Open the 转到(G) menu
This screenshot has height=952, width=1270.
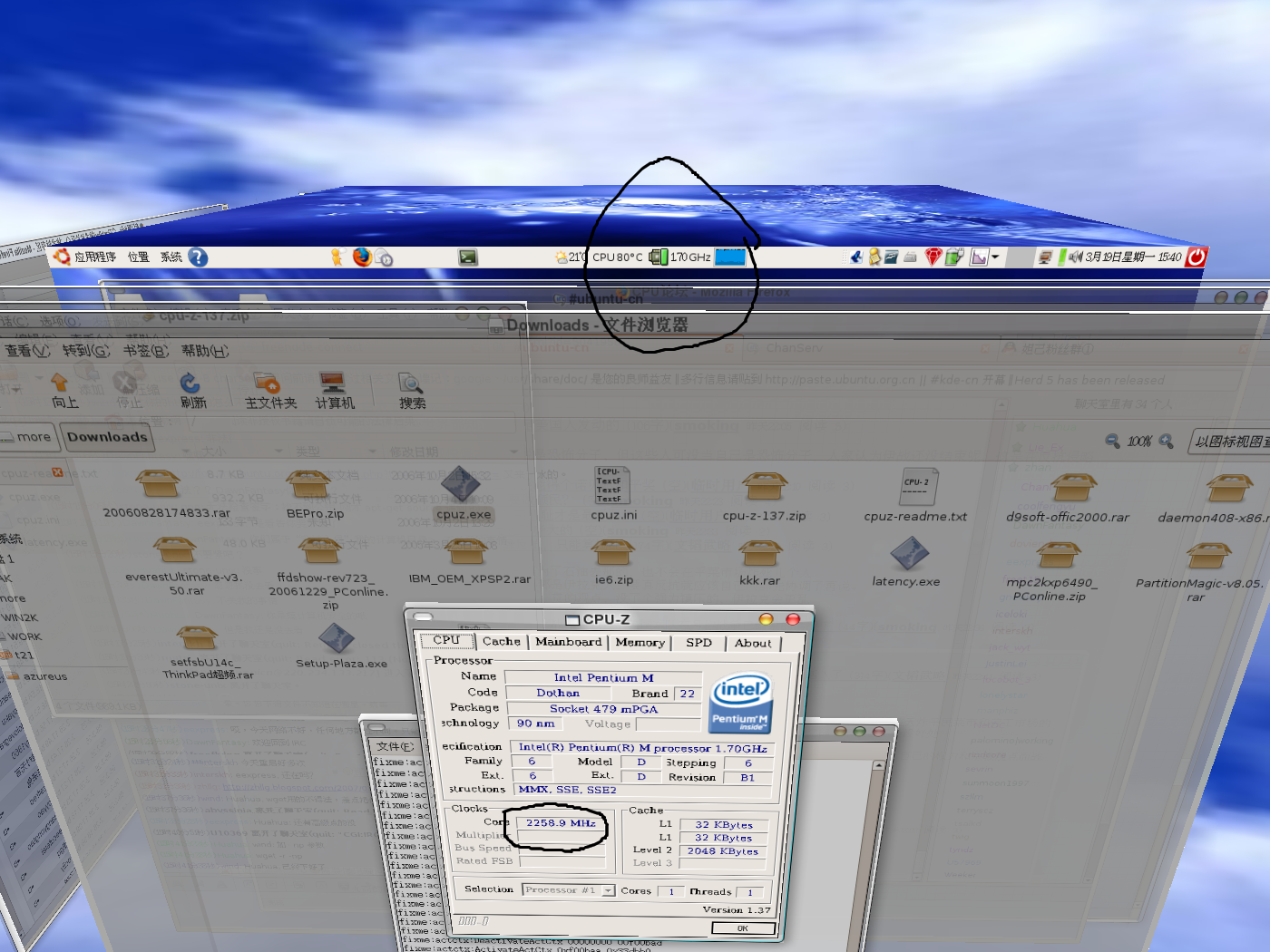pyautogui.click(x=86, y=351)
